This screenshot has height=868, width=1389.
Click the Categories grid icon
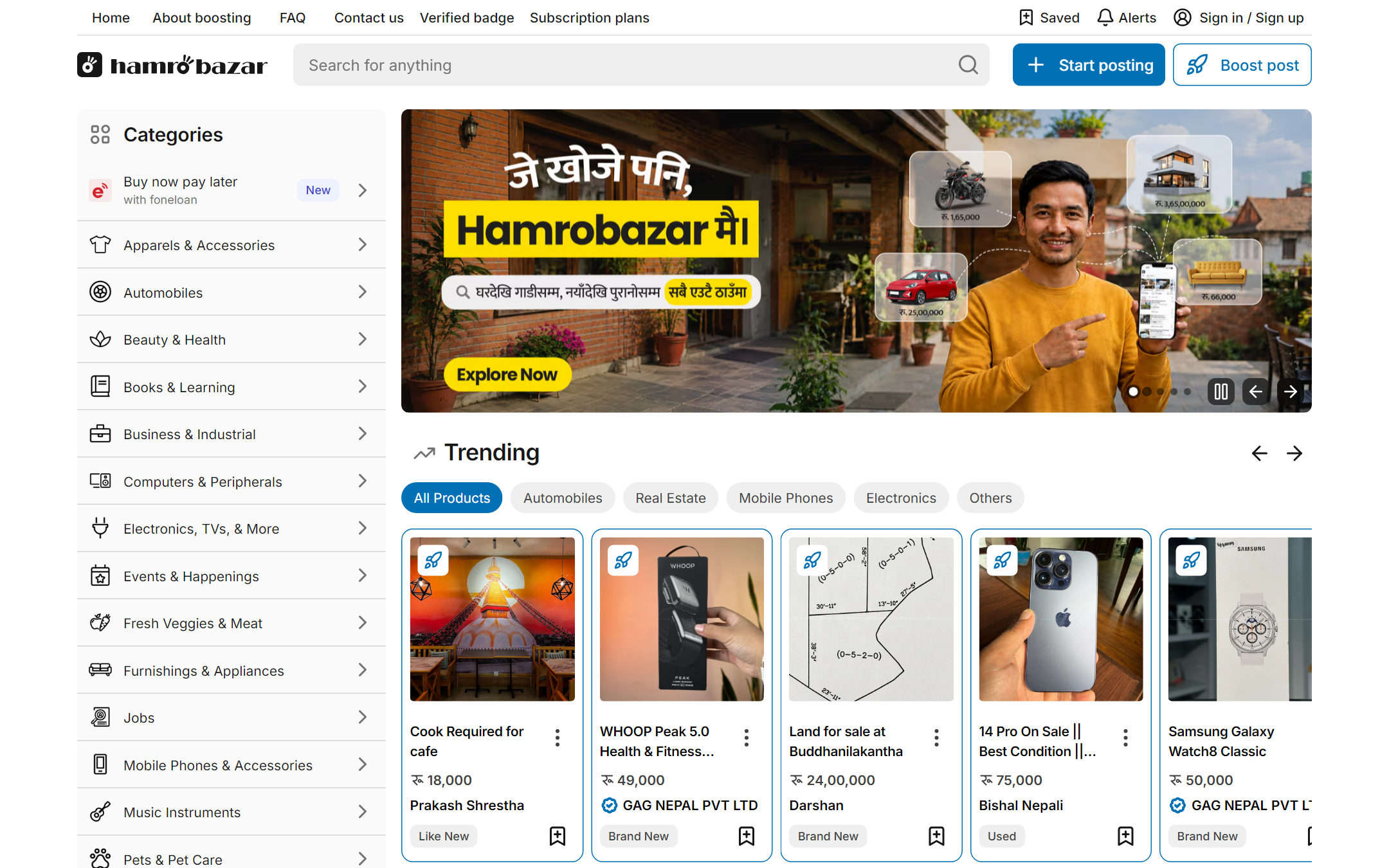point(100,134)
